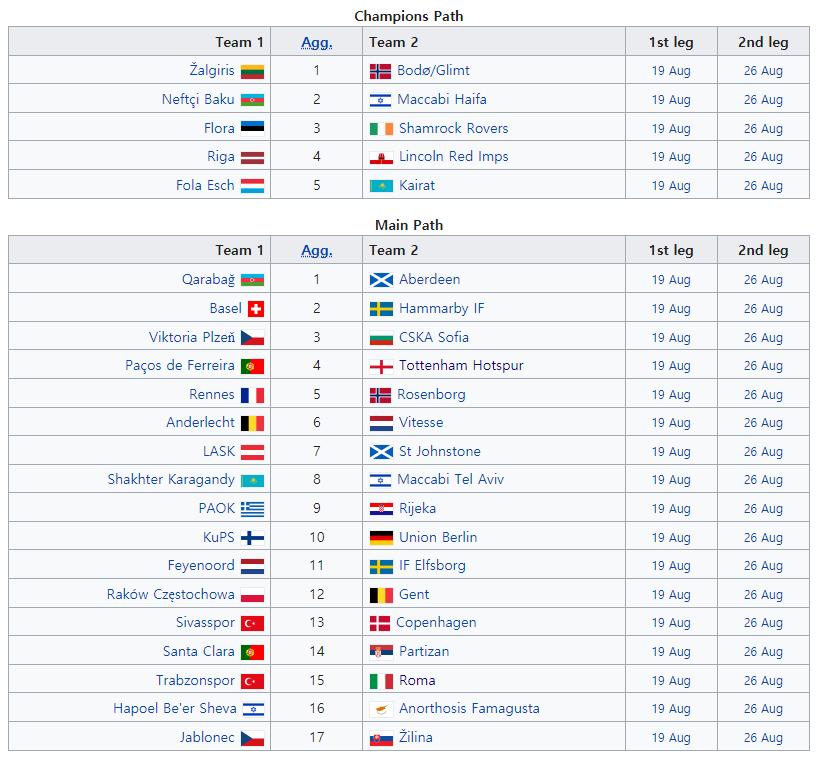Click the Italy flag beside Roma
The height and width of the screenshot is (760, 822).
pyautogui.click(x=381, y=681)
